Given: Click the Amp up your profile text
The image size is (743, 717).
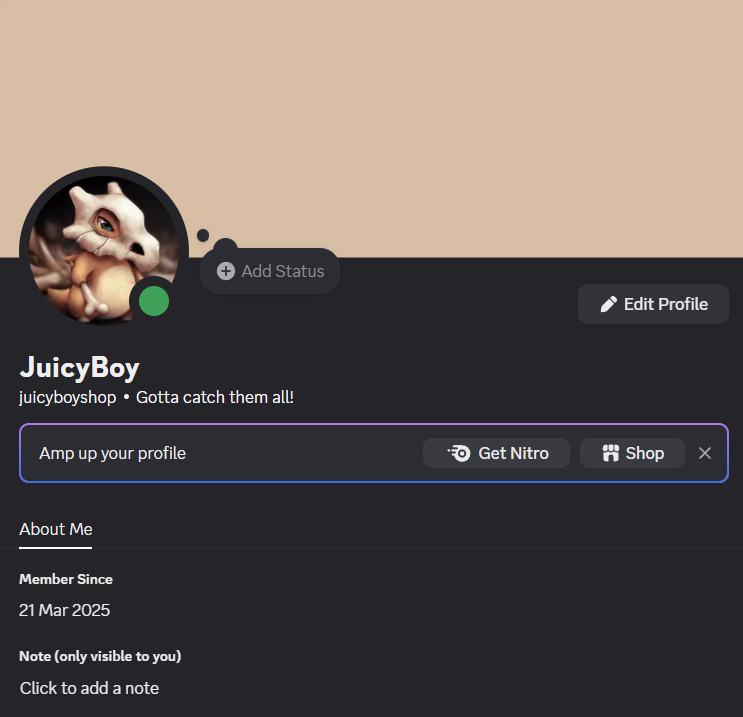Looking at the screenshot, I should [112, 453].
